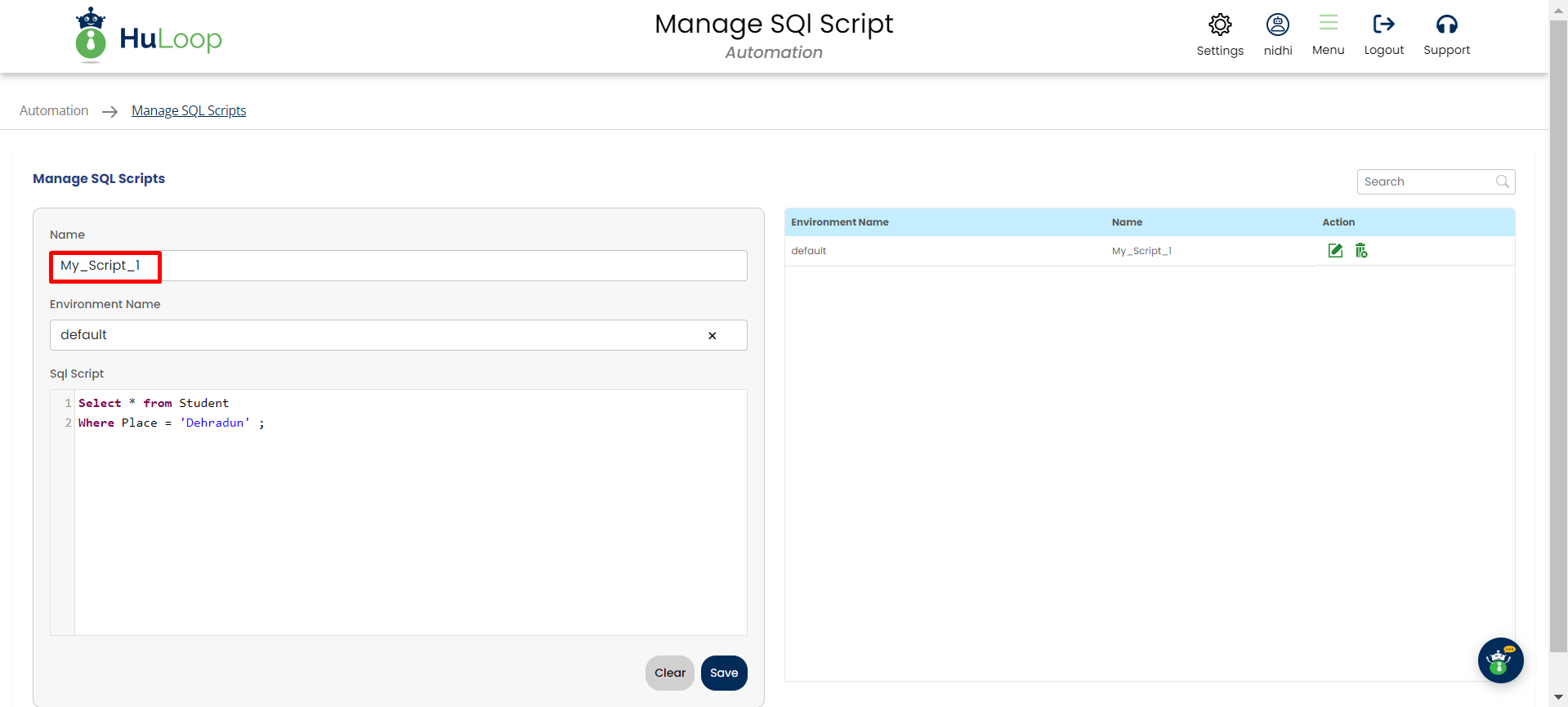The image size is (1568, 707).
Task: Click the Save button
Action: 723,673
